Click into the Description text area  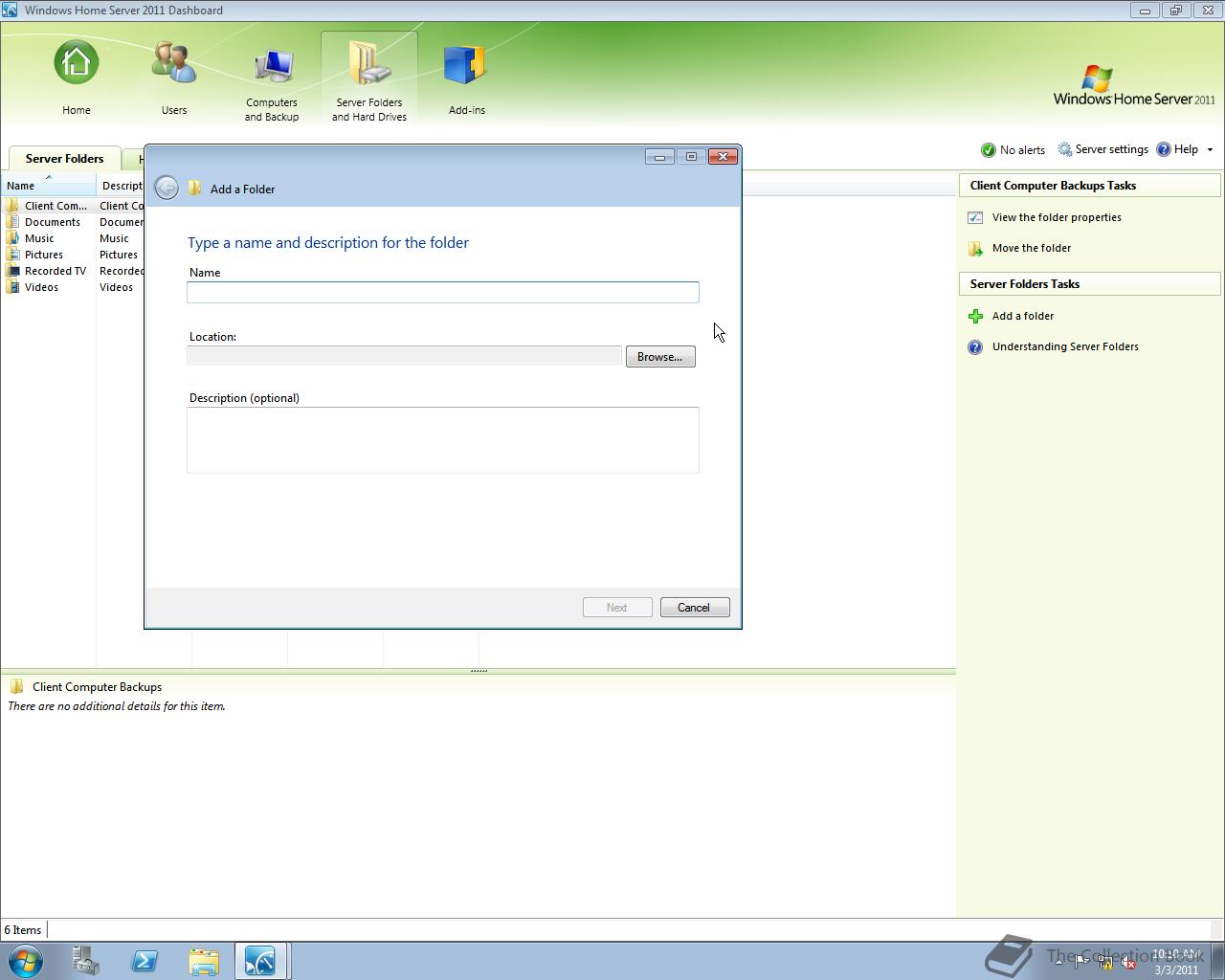pos(443,440)
